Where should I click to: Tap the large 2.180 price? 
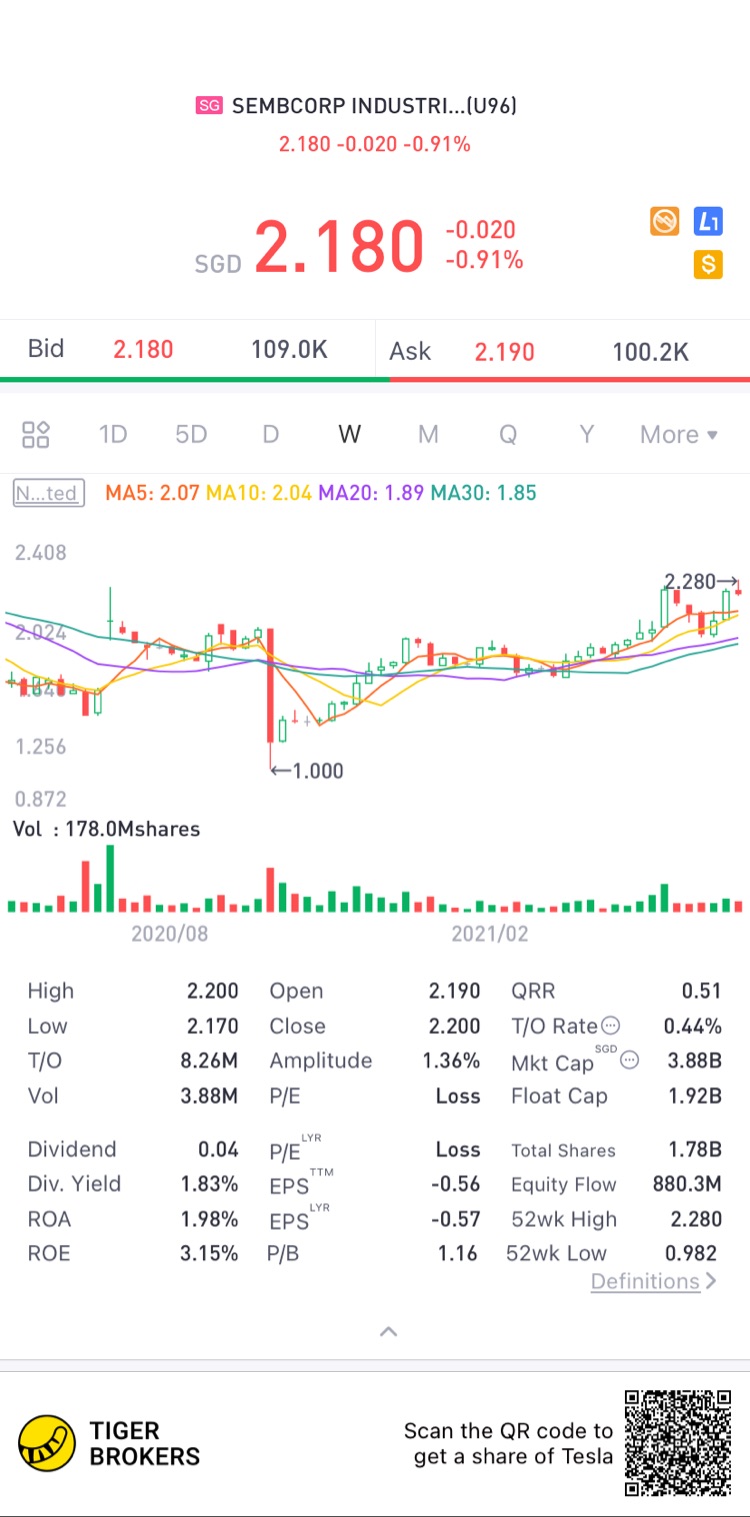click(339, 246)
